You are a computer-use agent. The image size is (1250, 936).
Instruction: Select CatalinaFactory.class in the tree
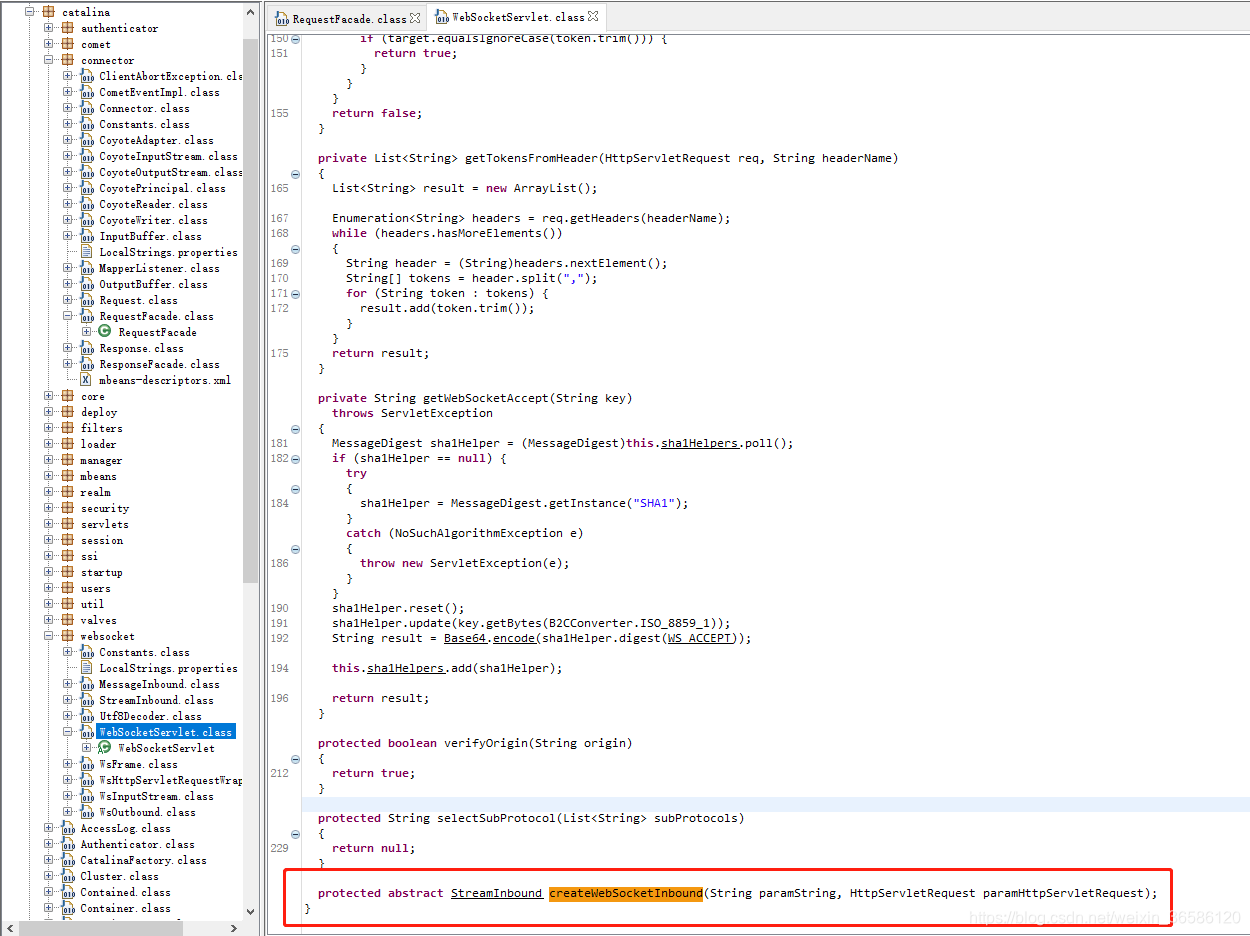coord(143,860)
